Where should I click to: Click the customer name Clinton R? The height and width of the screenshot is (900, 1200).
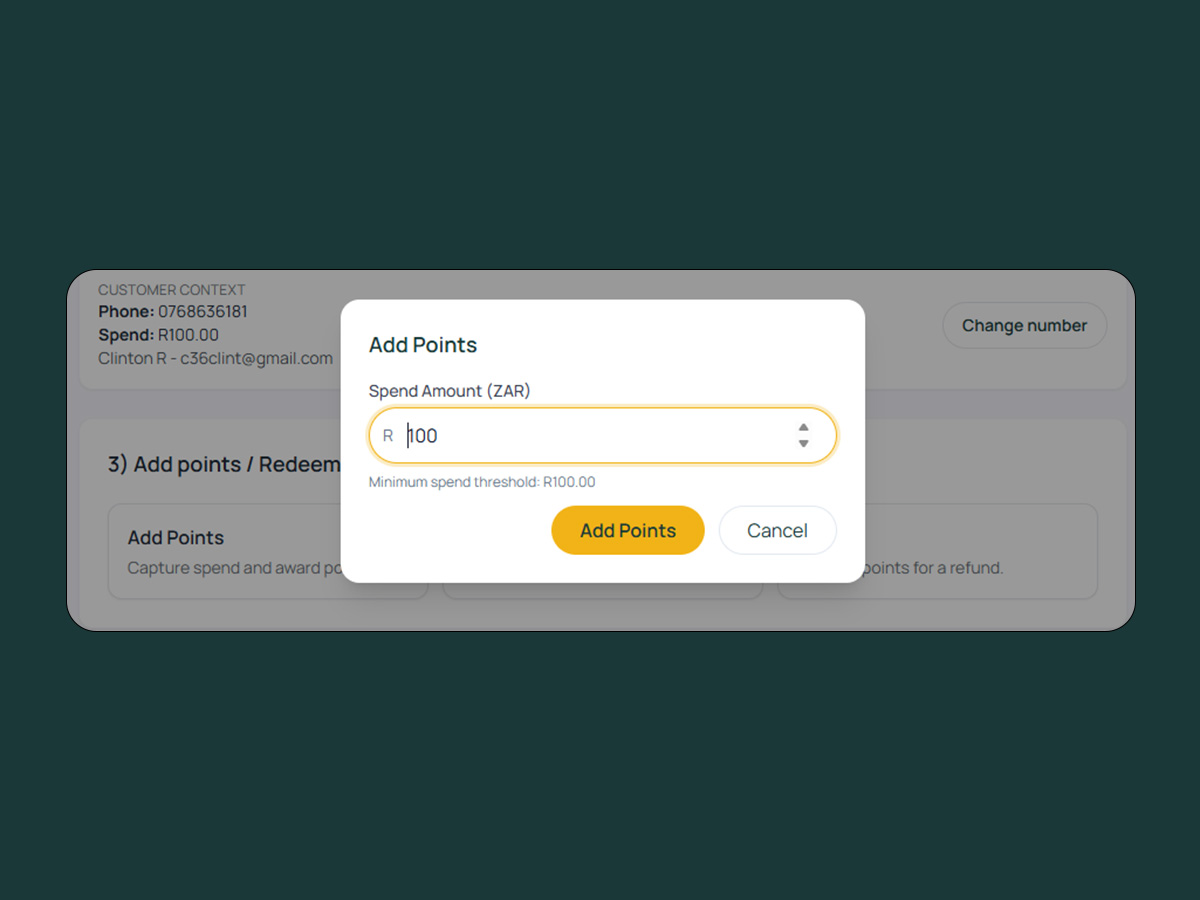(x=131, y=358)
